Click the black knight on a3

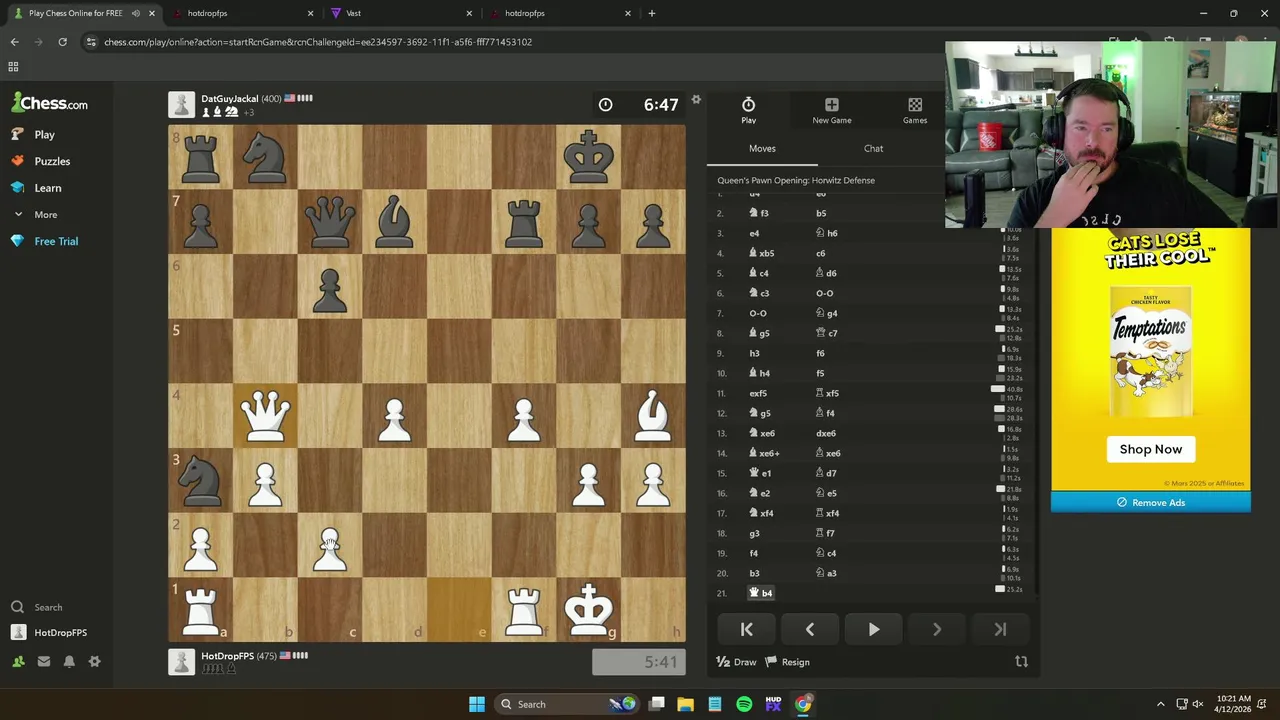[200, 480]
